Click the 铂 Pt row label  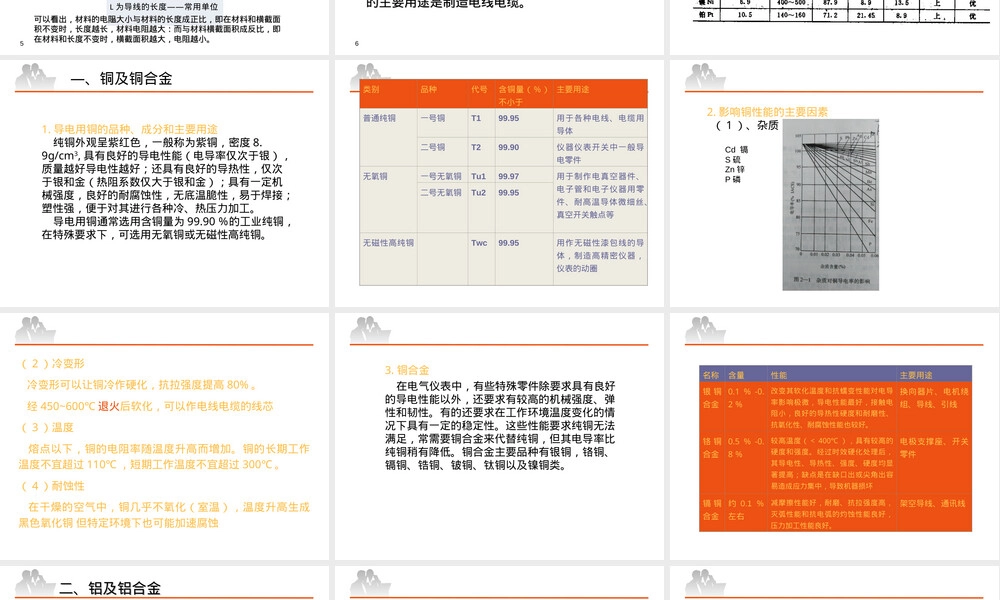pos(706,15)
